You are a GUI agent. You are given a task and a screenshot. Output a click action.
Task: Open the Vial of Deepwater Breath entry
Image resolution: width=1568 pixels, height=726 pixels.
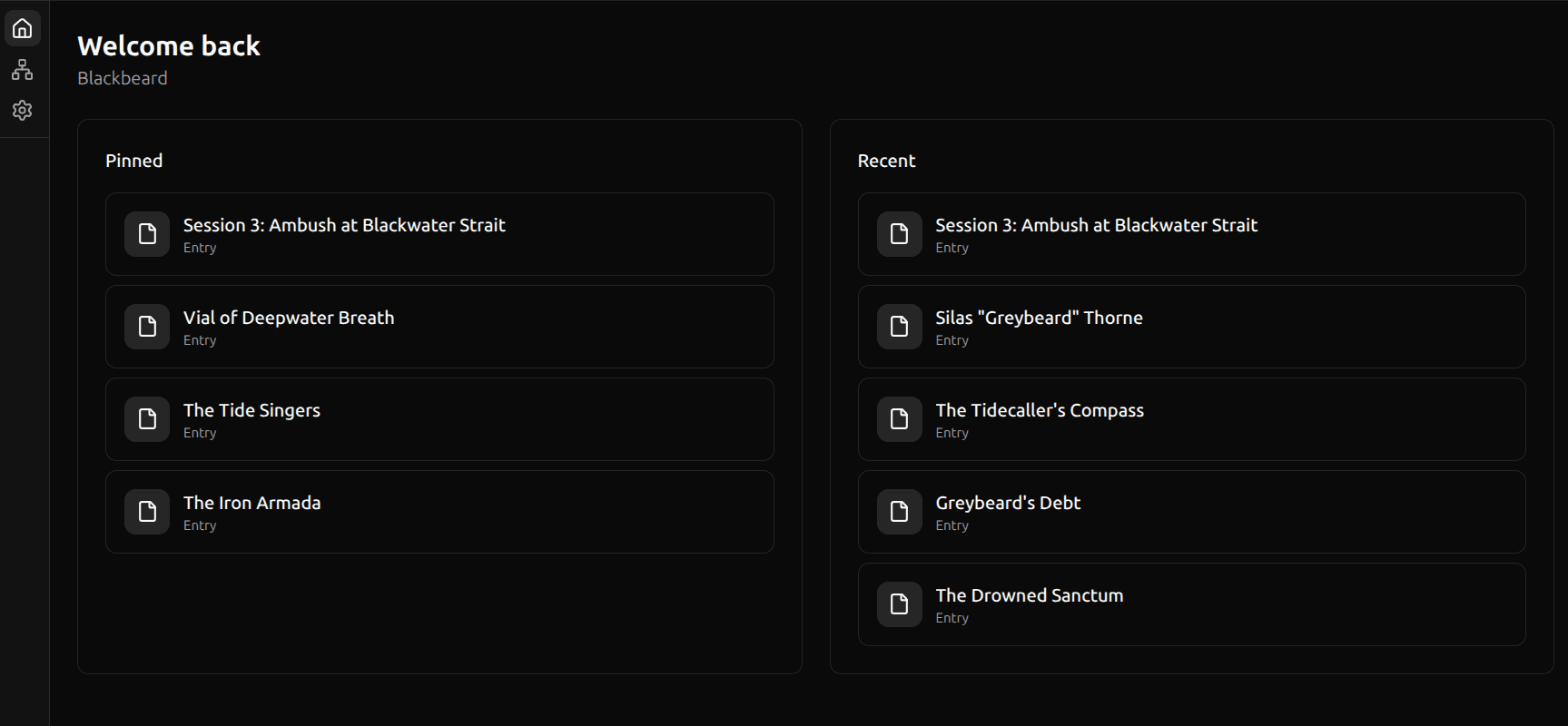tap(289, 318)
